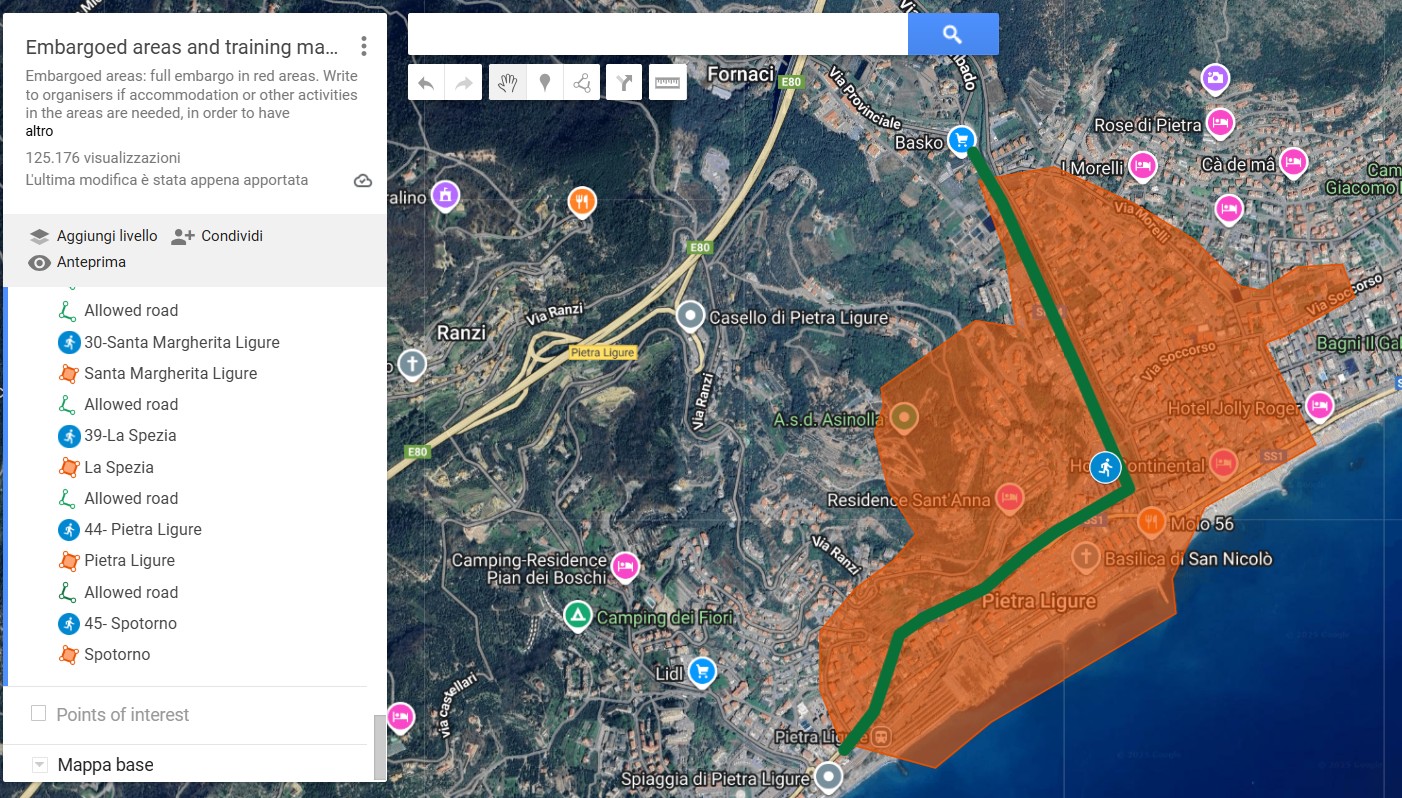This screenshot has width=1402, height=798.
Task: Click the redo arrow in map toolbar
Action: tap(464, 83)
